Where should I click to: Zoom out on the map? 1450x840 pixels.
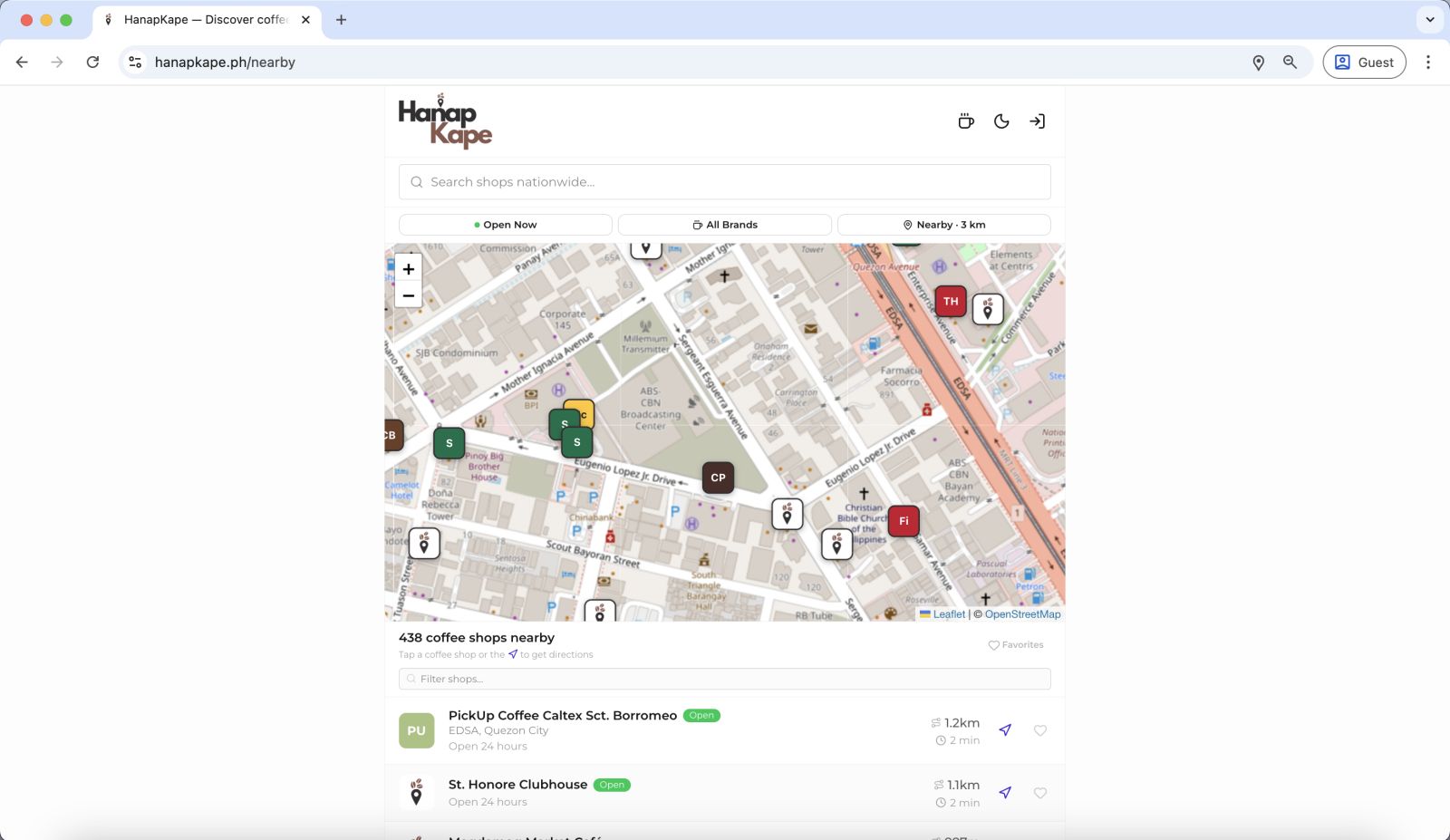tap(409, 295)
